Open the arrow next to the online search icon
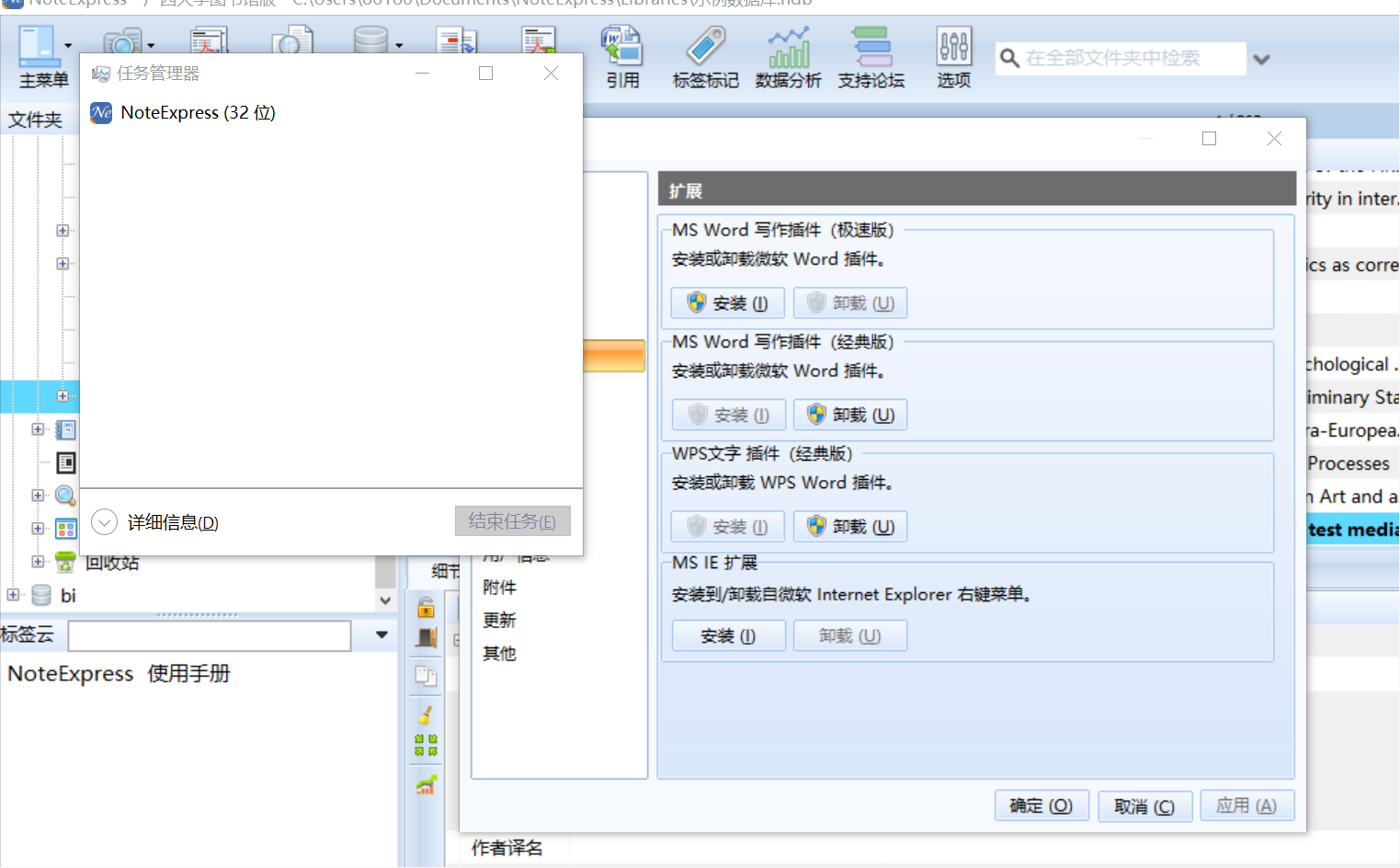This screenshot has width=1400, height=868. point(151,45)
